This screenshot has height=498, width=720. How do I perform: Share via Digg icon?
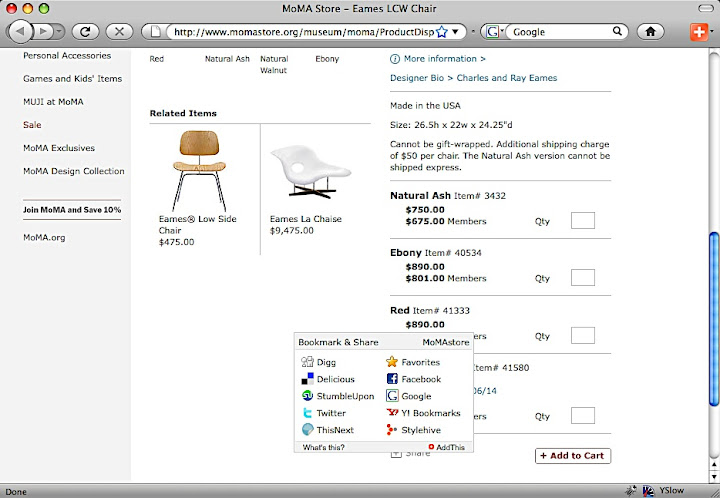[307, 362]
